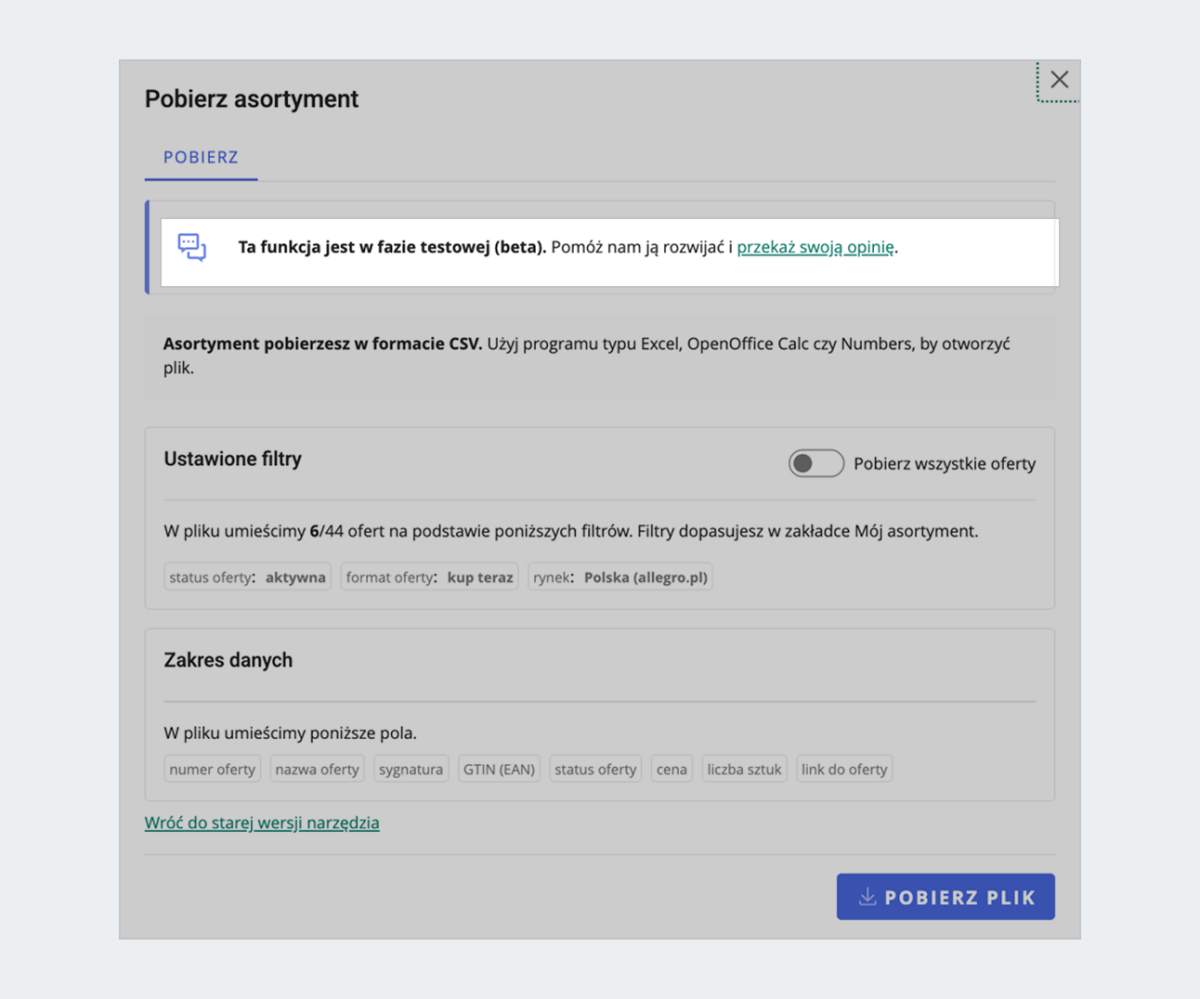The height and width of the screenshot is (999, 1200).
Task: Select the 'numer oferty' field tag
Action: pos(212,769)
